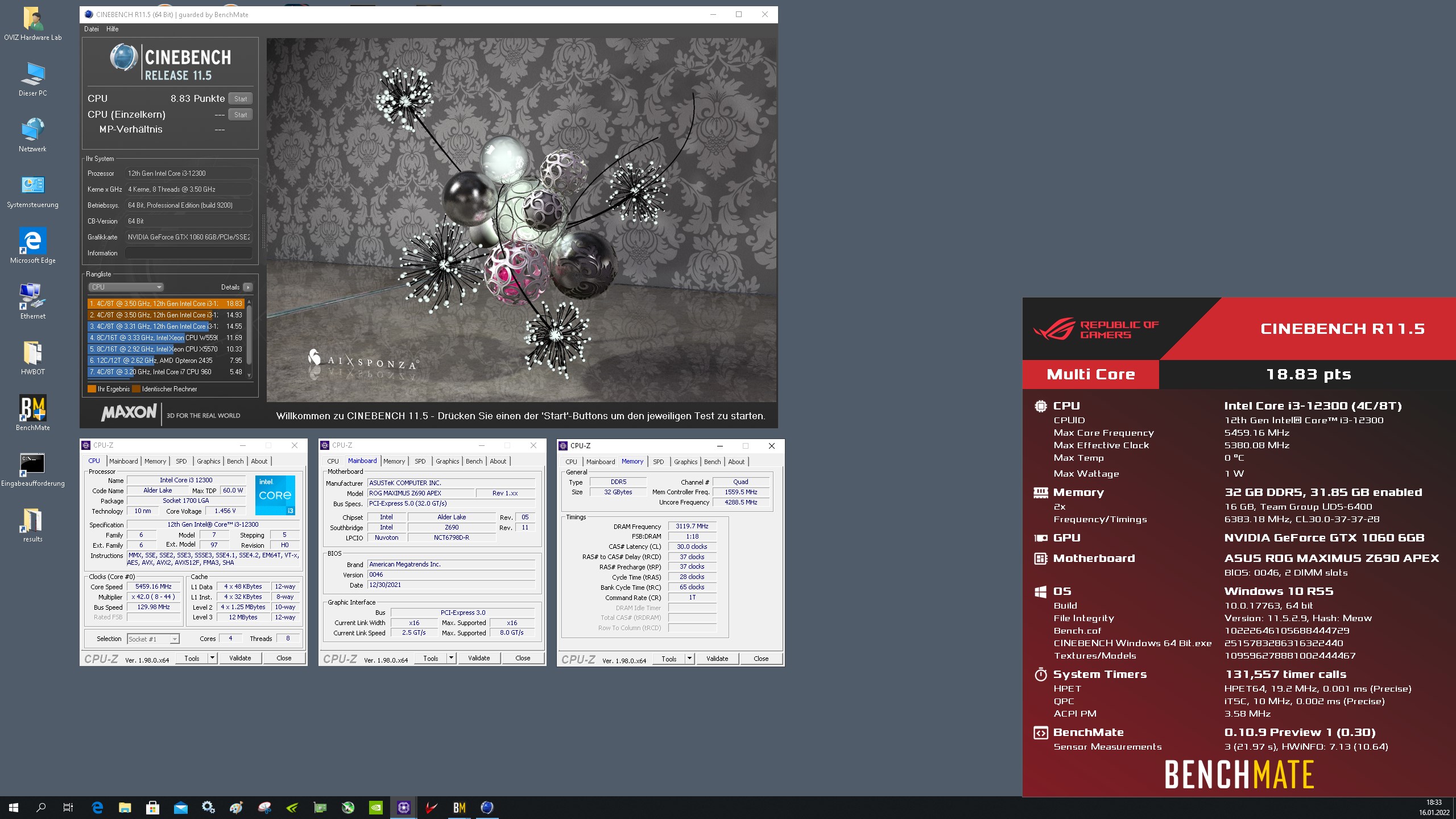This screenshot has width=1456, height=819.
Task: Click the Intel Core i3 logo in CPU-Z
Action: coord(275,495)
